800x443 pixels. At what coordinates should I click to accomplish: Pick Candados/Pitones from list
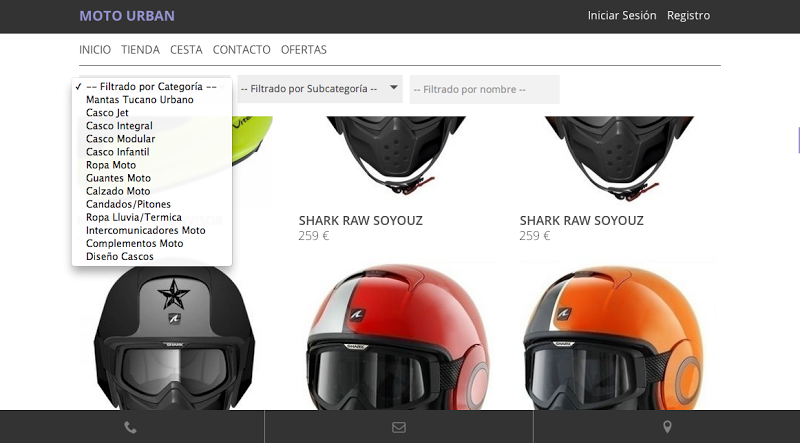point(152,204)
